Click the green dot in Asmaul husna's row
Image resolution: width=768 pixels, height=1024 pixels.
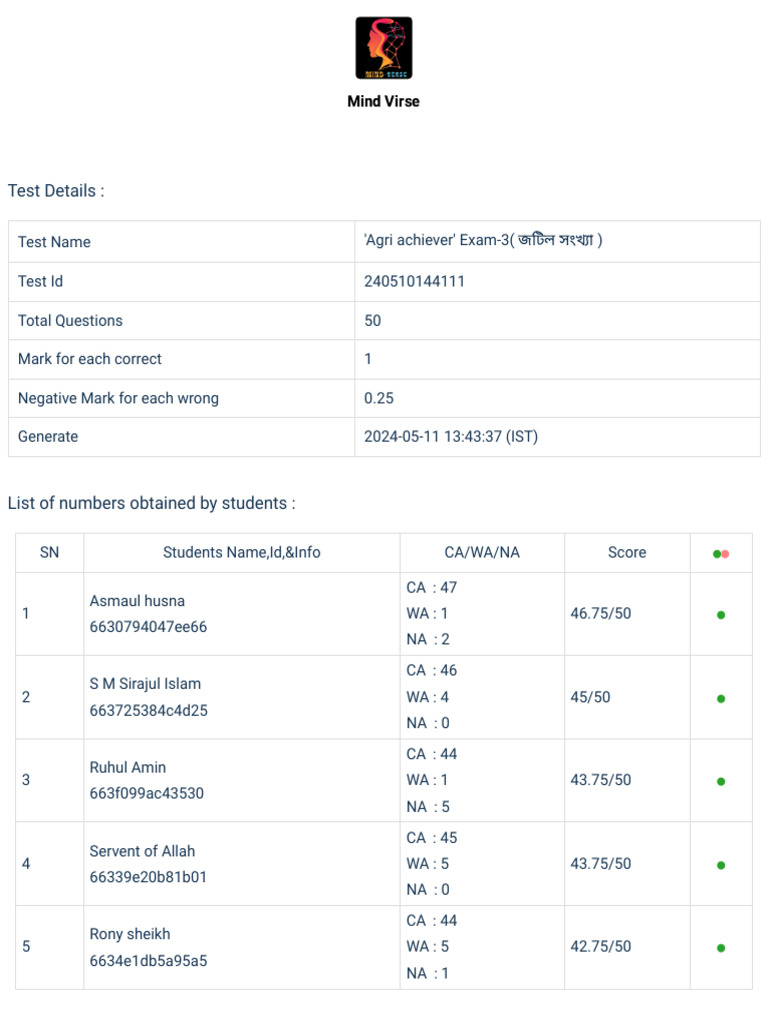pyautogui.click(x=721, y=615)
